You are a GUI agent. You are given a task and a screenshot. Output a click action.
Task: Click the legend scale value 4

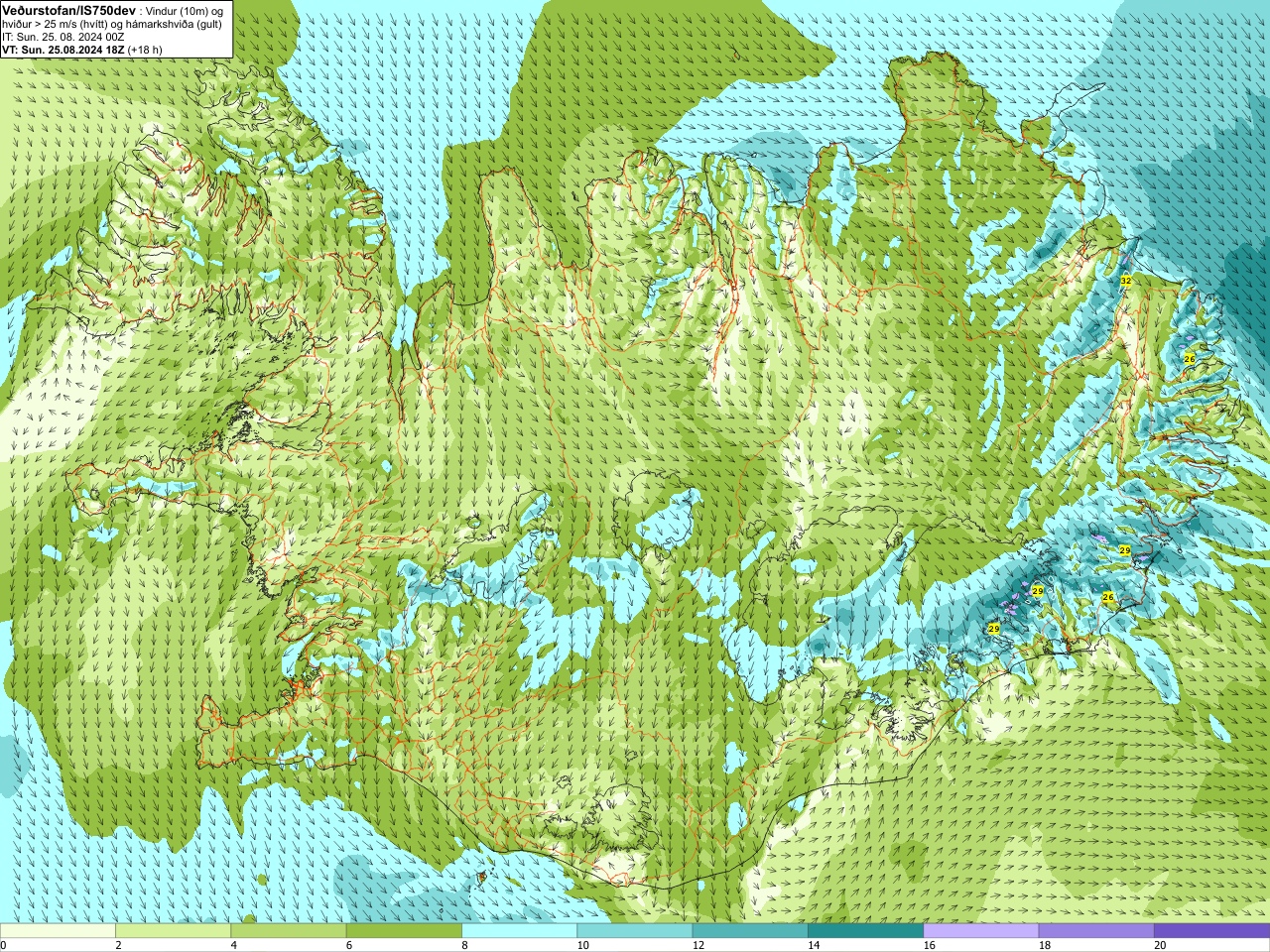233,945
